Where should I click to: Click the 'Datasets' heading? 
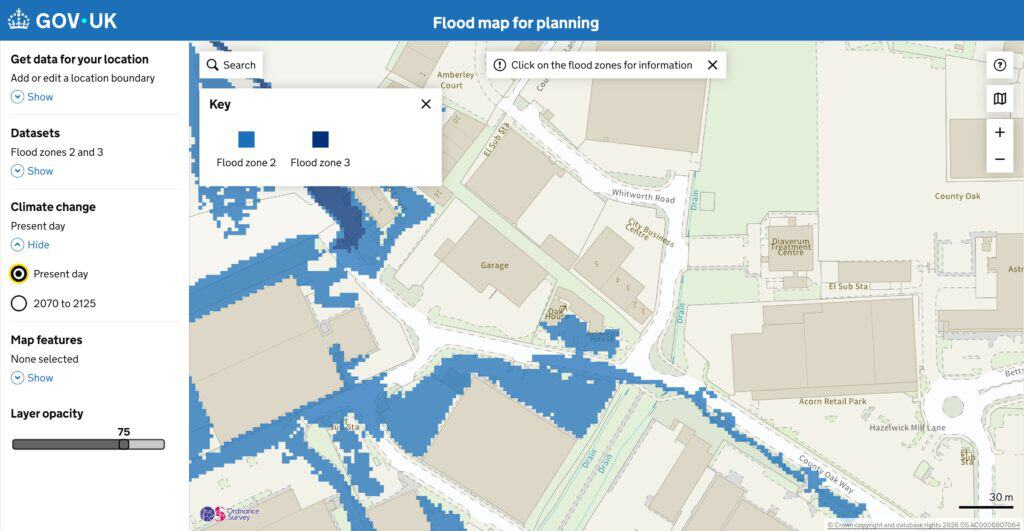35,133
